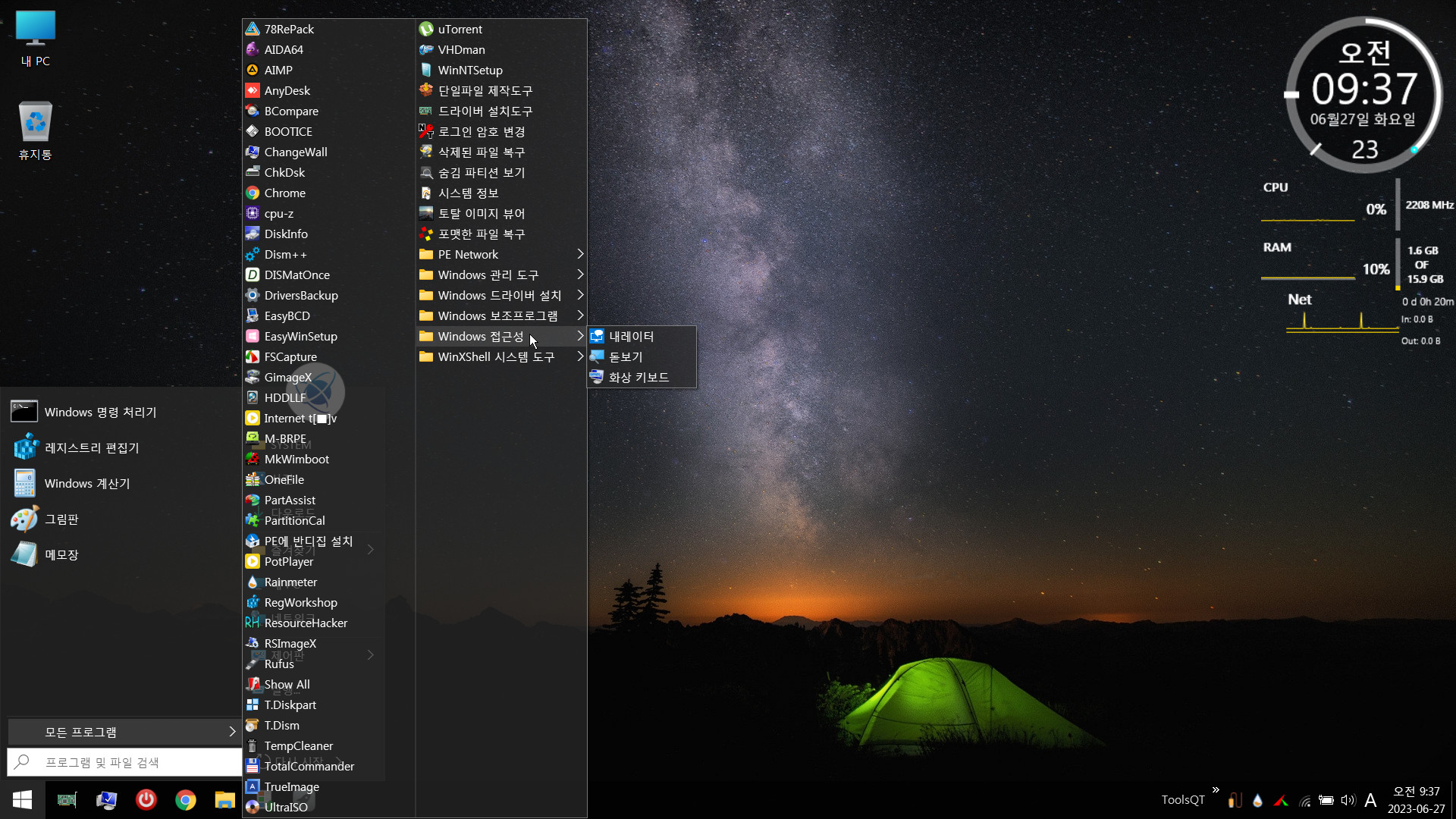The image size is (1456, 819).
Task: Expand the WinXShell 시스템 도구 folder
Action: pyautogui.click(x=501, y=356)
